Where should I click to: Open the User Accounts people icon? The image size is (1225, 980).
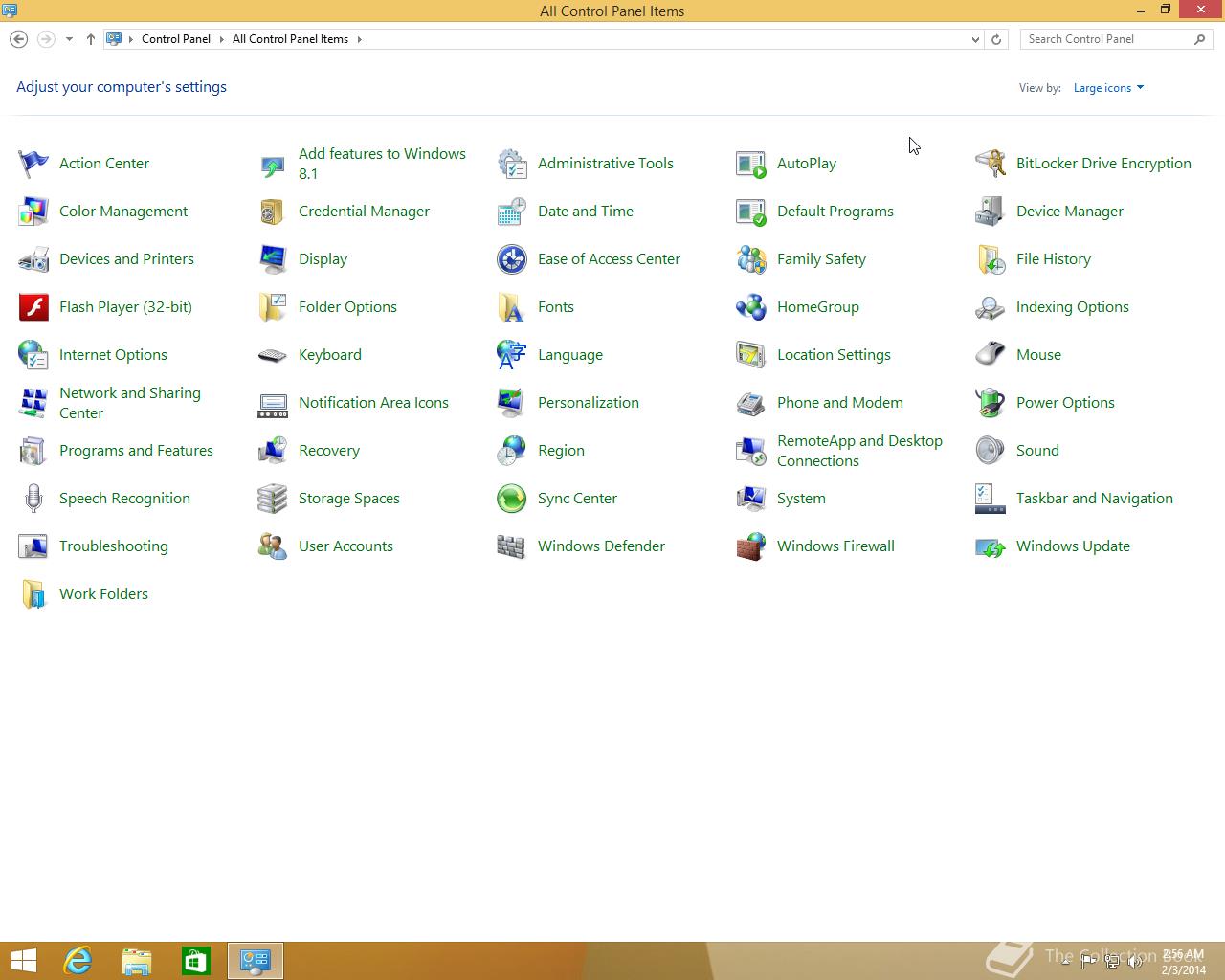coord(273,546)
